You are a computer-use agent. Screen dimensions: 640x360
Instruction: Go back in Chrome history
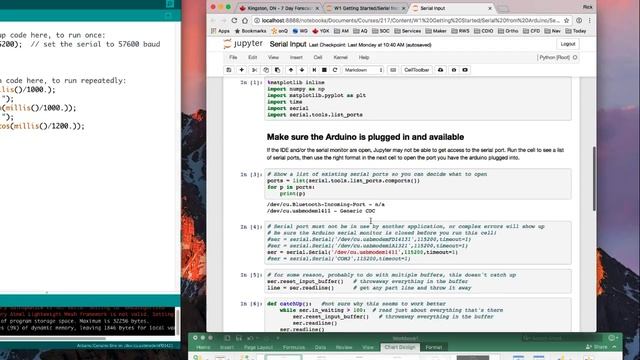coord(213,20)
